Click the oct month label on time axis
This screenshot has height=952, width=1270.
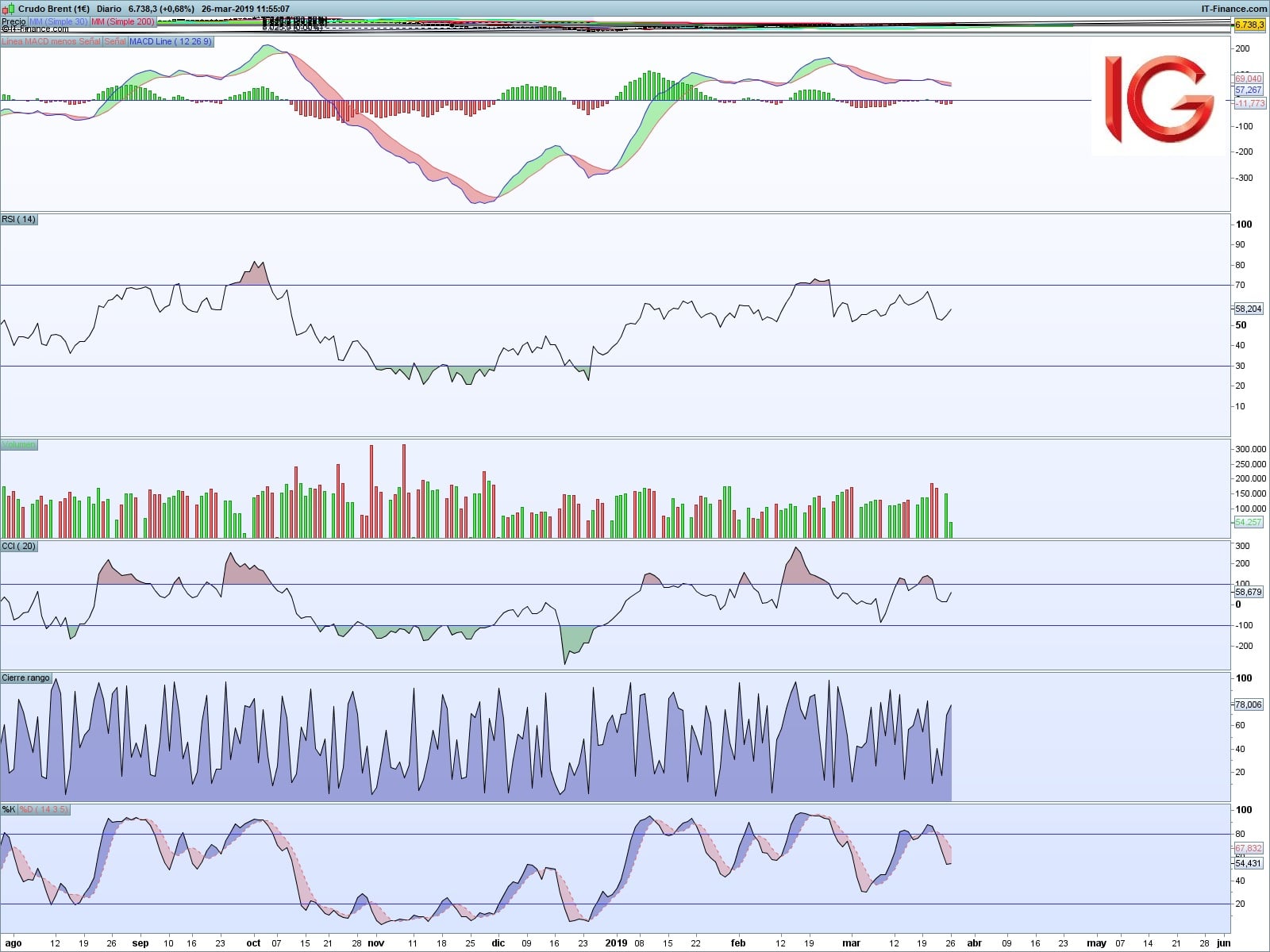253,943
